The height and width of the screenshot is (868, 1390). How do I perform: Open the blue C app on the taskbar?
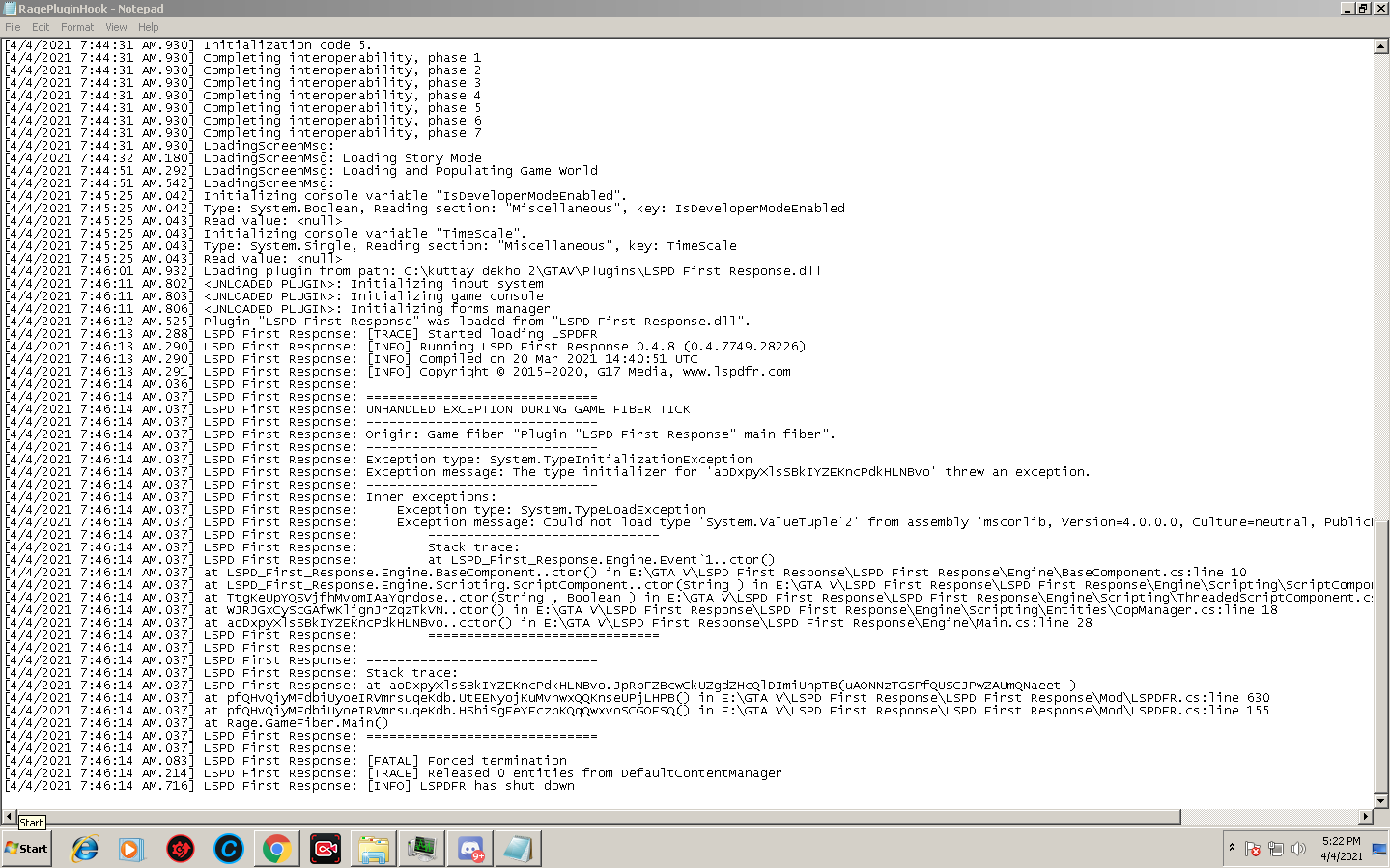229,849
